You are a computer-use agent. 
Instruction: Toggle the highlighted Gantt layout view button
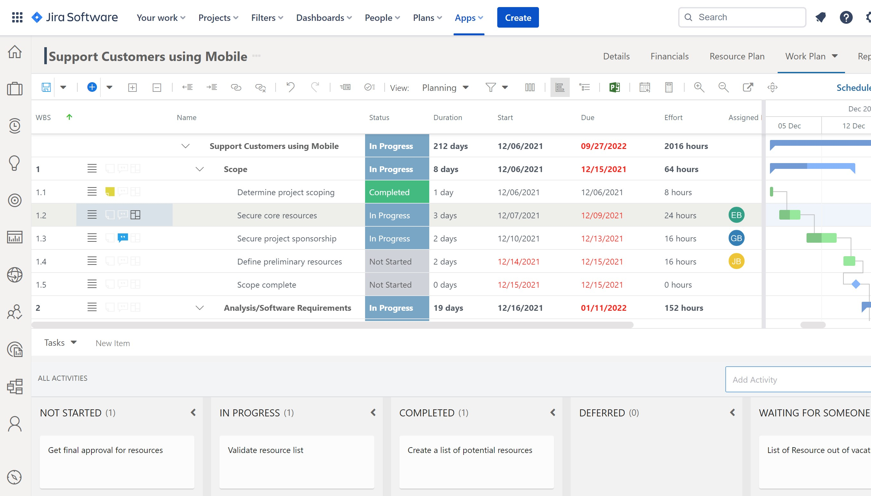(560, 88)
